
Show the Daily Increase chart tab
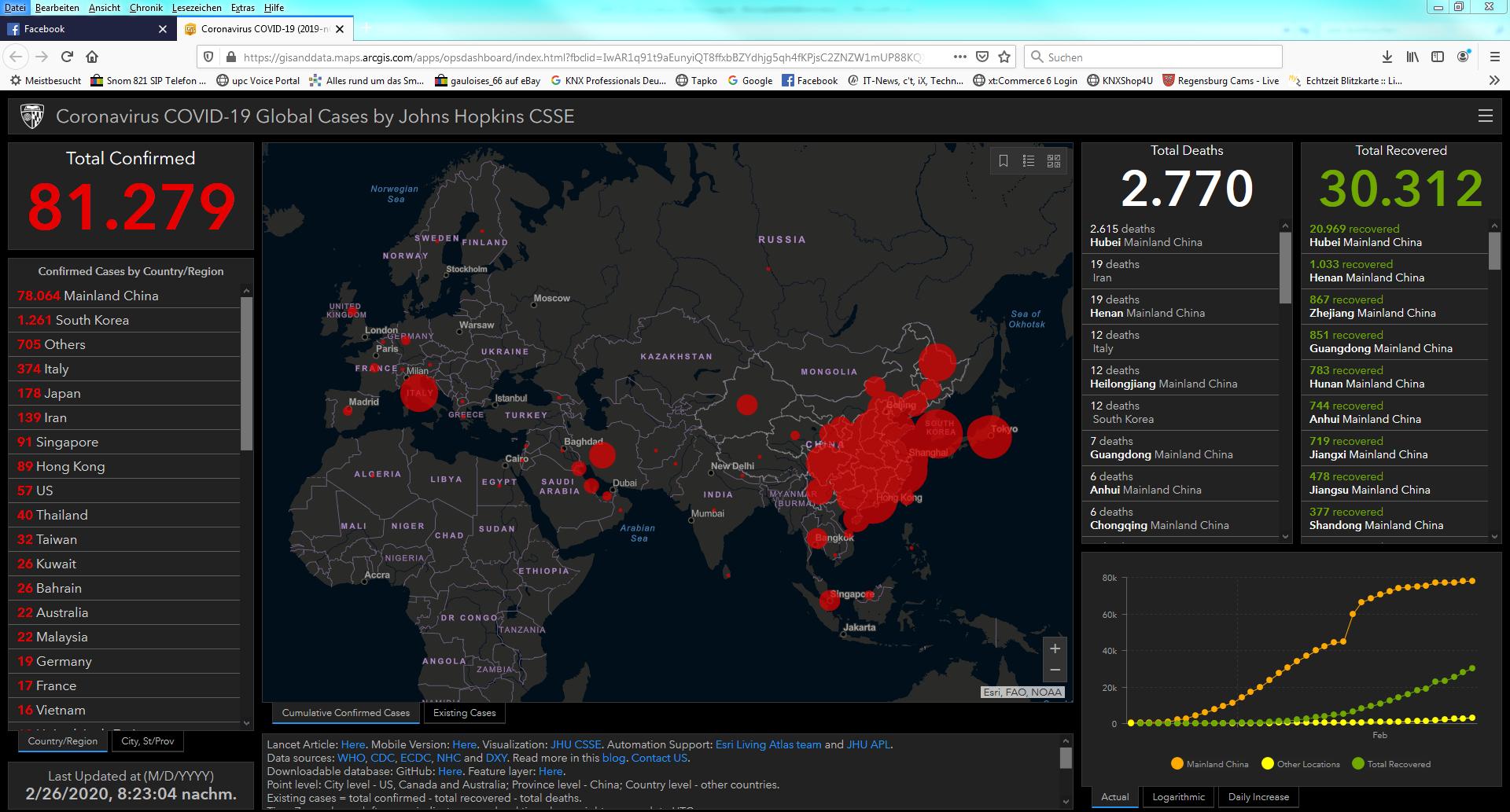point(1258,796)
